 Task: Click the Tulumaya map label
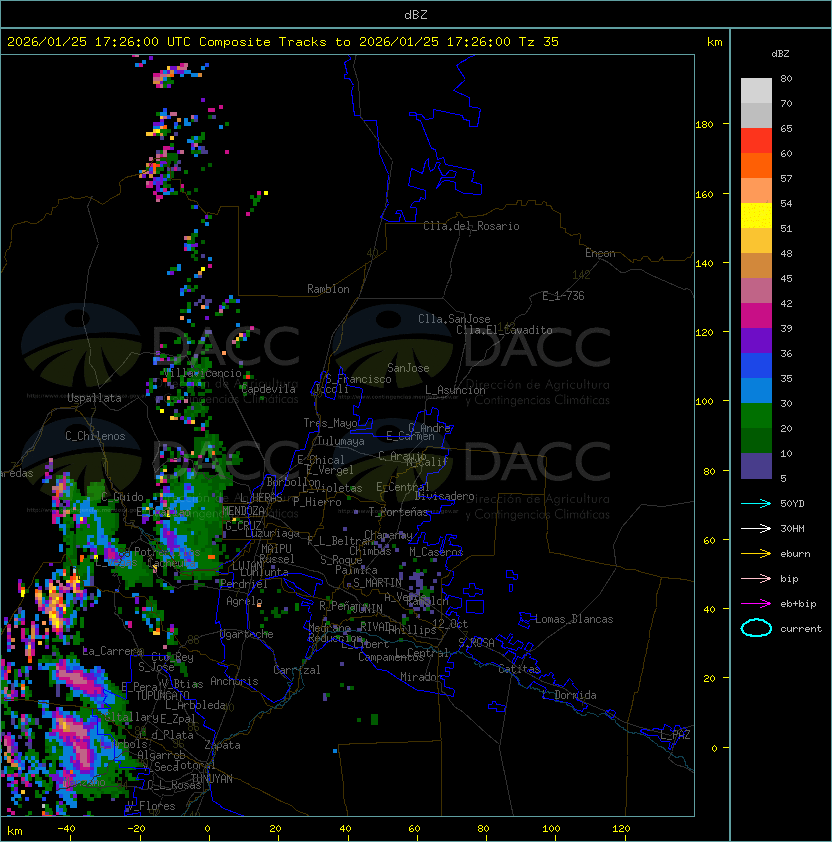341,441
